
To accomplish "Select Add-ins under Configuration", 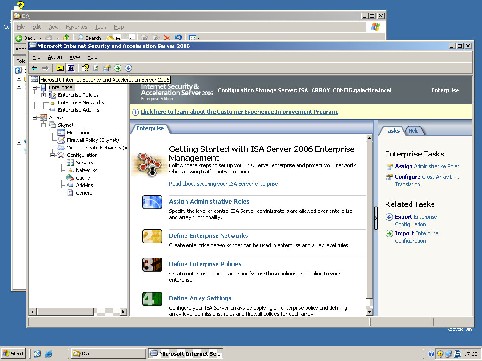I will tap(84, 185).
